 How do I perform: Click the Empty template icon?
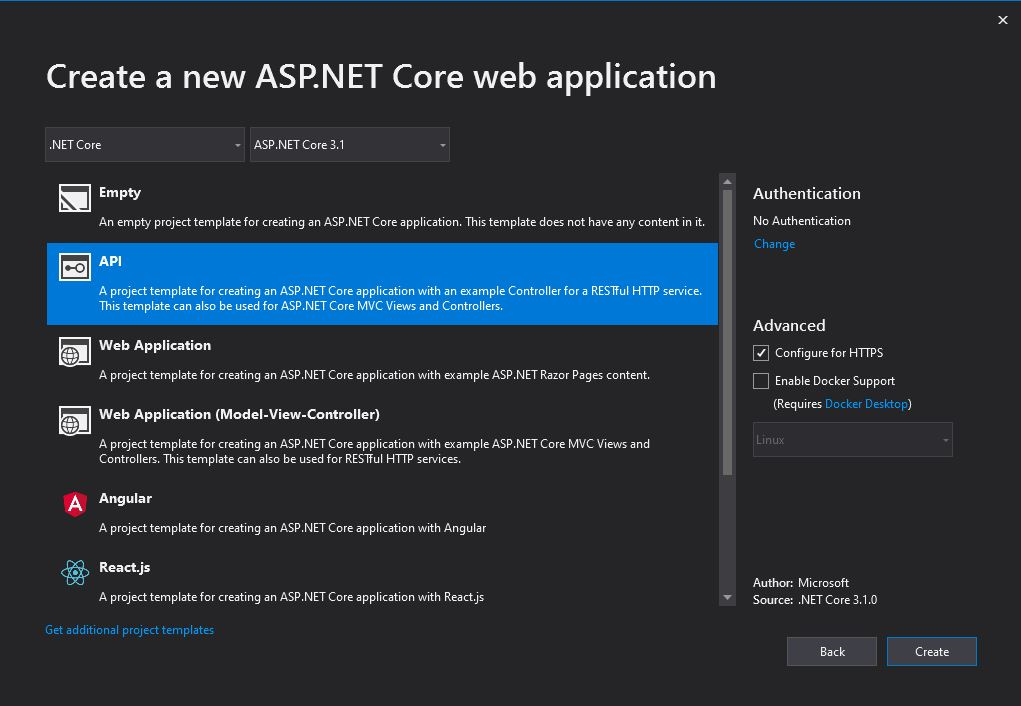(75, 198)
